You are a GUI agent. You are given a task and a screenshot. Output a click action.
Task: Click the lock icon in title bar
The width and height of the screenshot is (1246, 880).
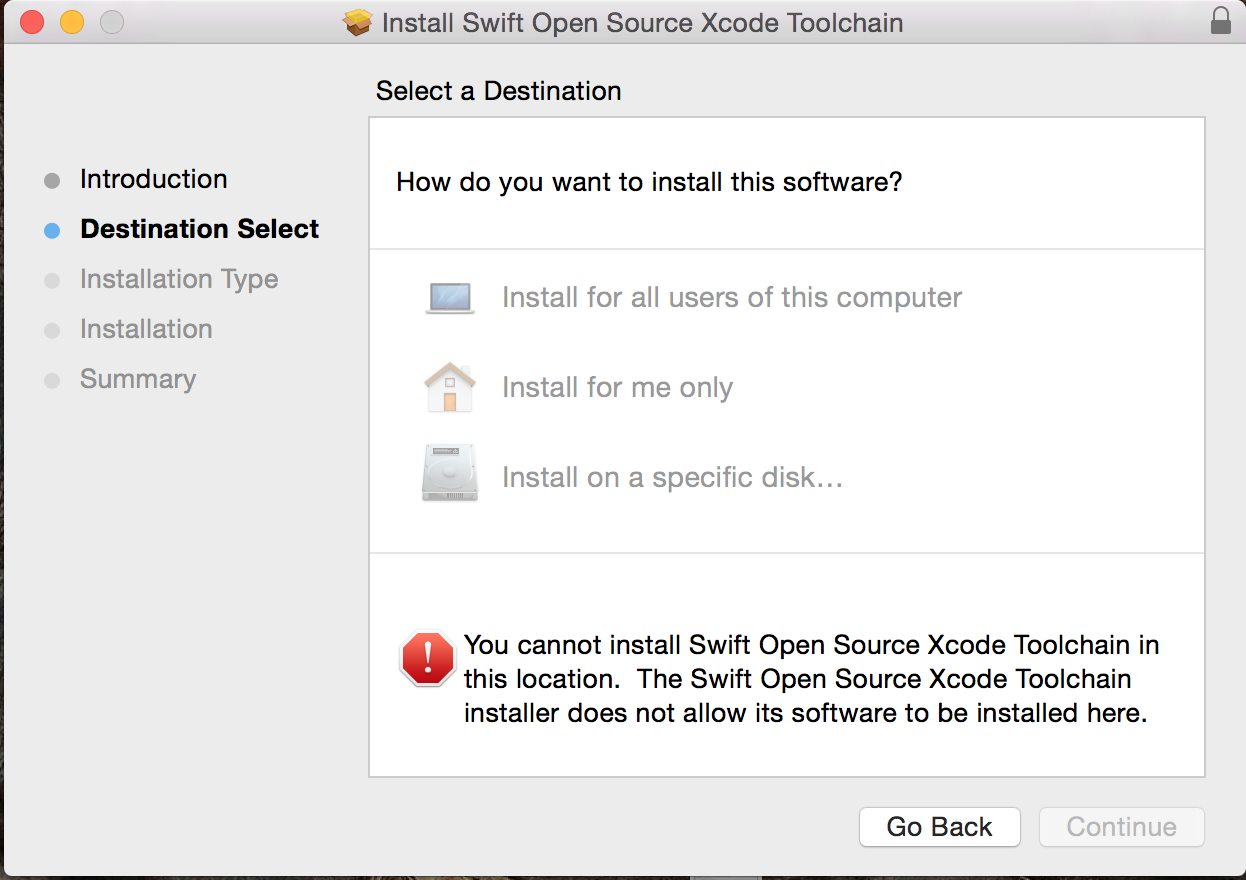1220,21
